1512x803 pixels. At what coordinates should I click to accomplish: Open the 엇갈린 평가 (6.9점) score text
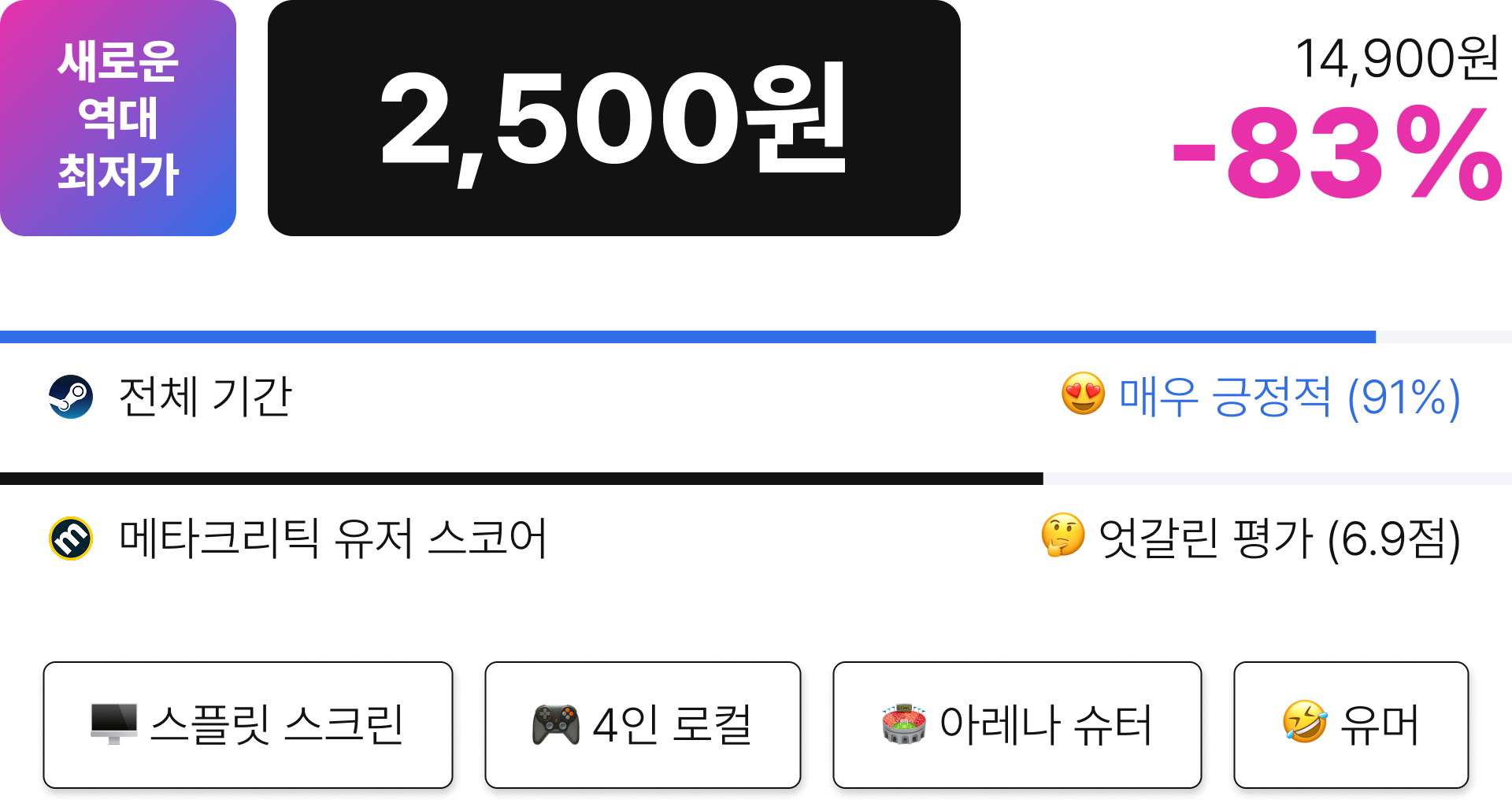pyautogui.click(x=1279, y=538)
